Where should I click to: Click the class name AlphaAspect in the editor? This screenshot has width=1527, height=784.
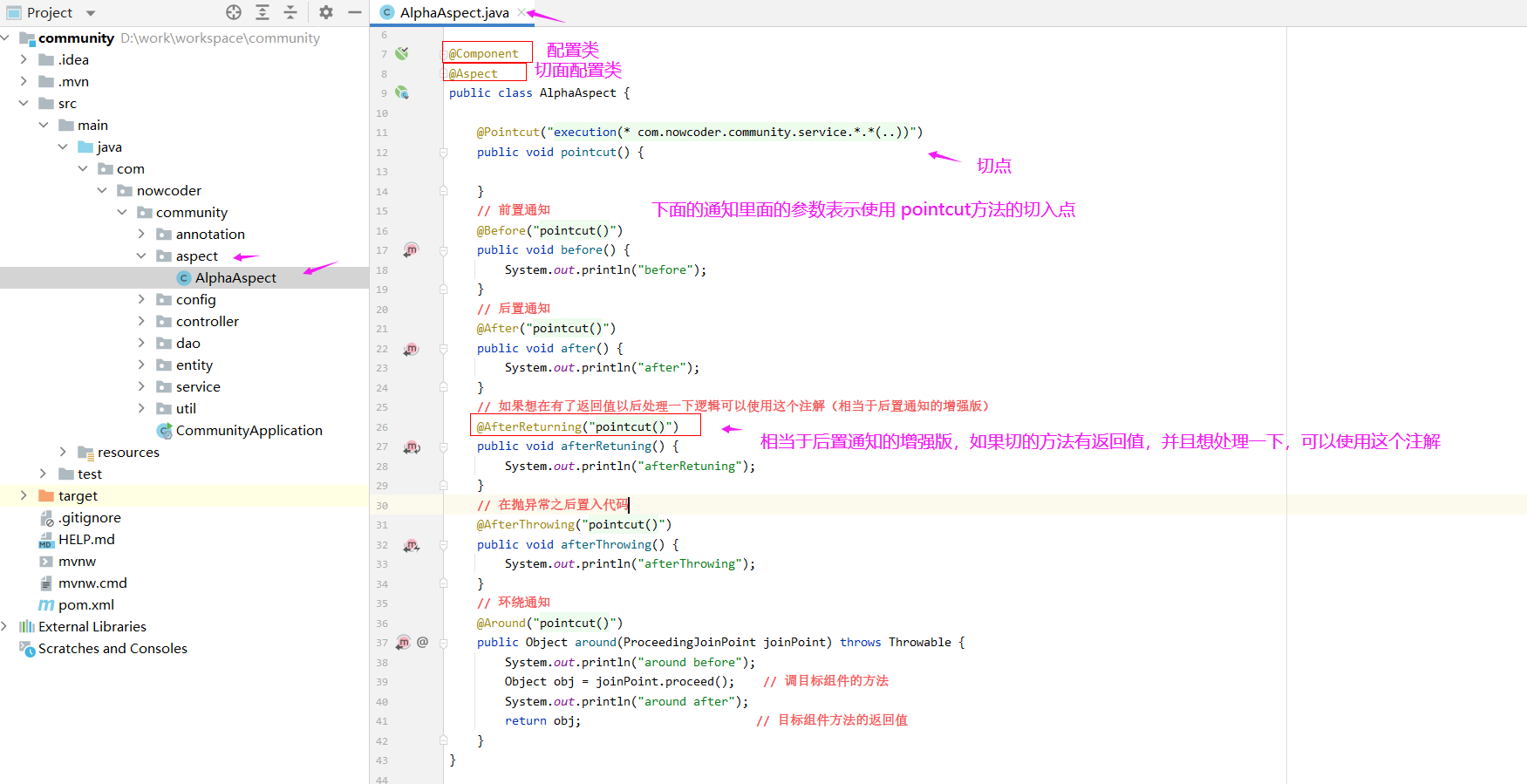point(577,92)
